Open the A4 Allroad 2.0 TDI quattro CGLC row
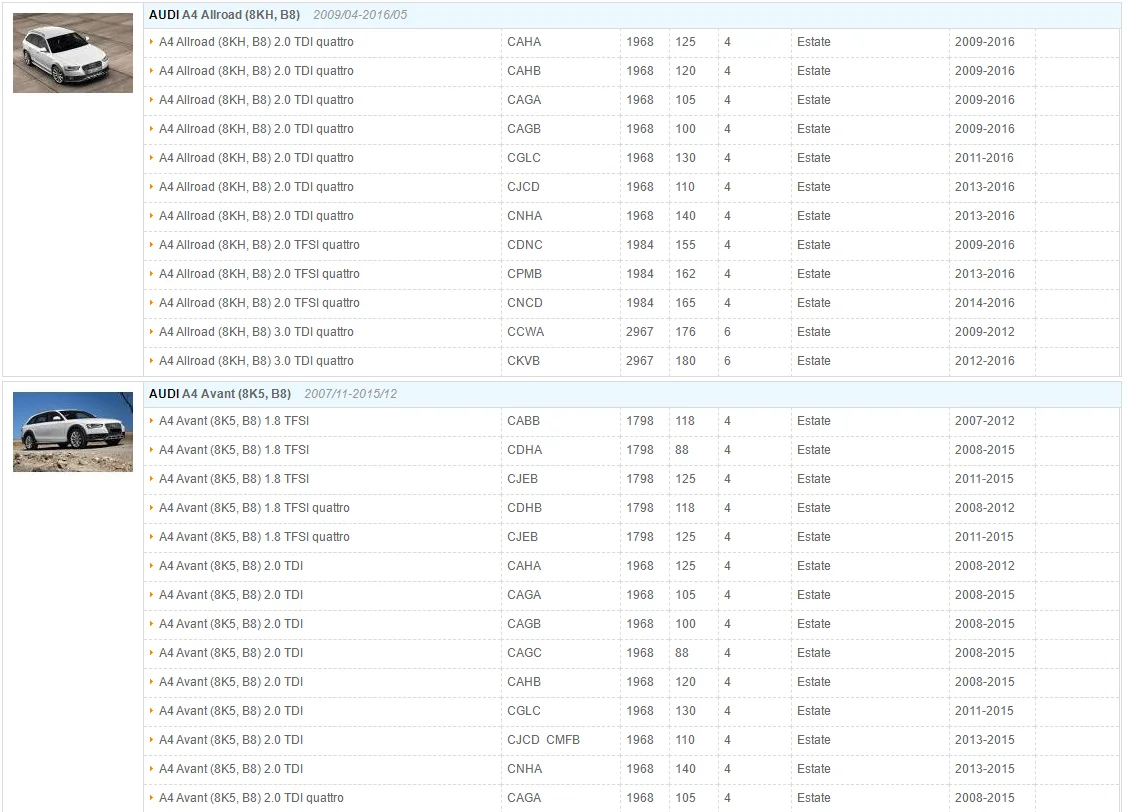 632,158
